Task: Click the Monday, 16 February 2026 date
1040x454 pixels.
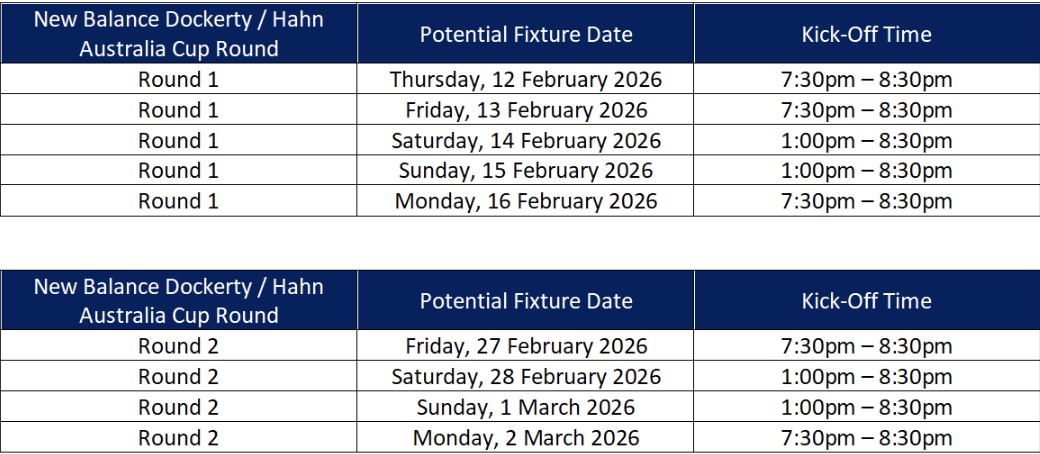Action: 526,201
